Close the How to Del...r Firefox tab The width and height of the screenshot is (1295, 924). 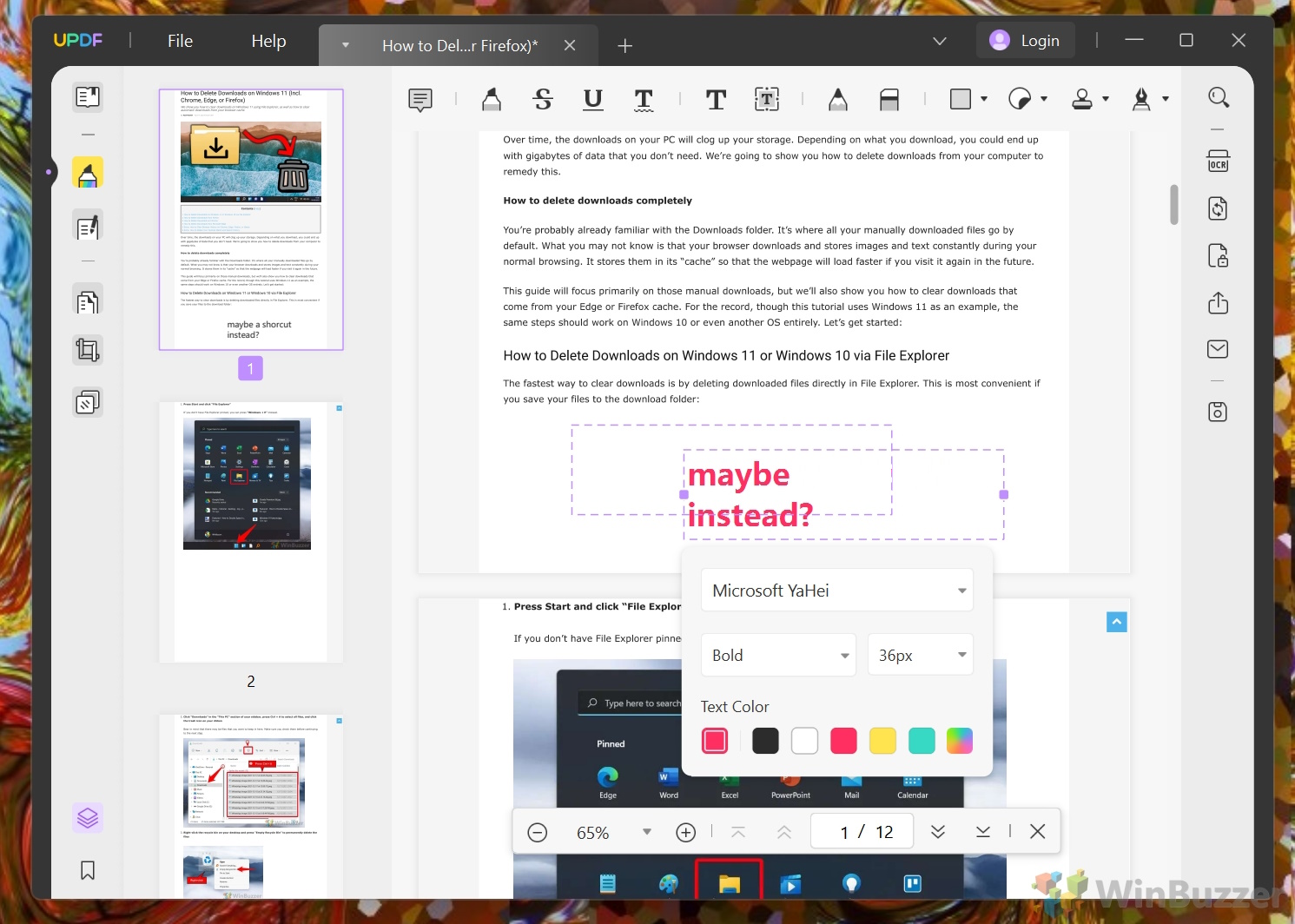point(570,45)
